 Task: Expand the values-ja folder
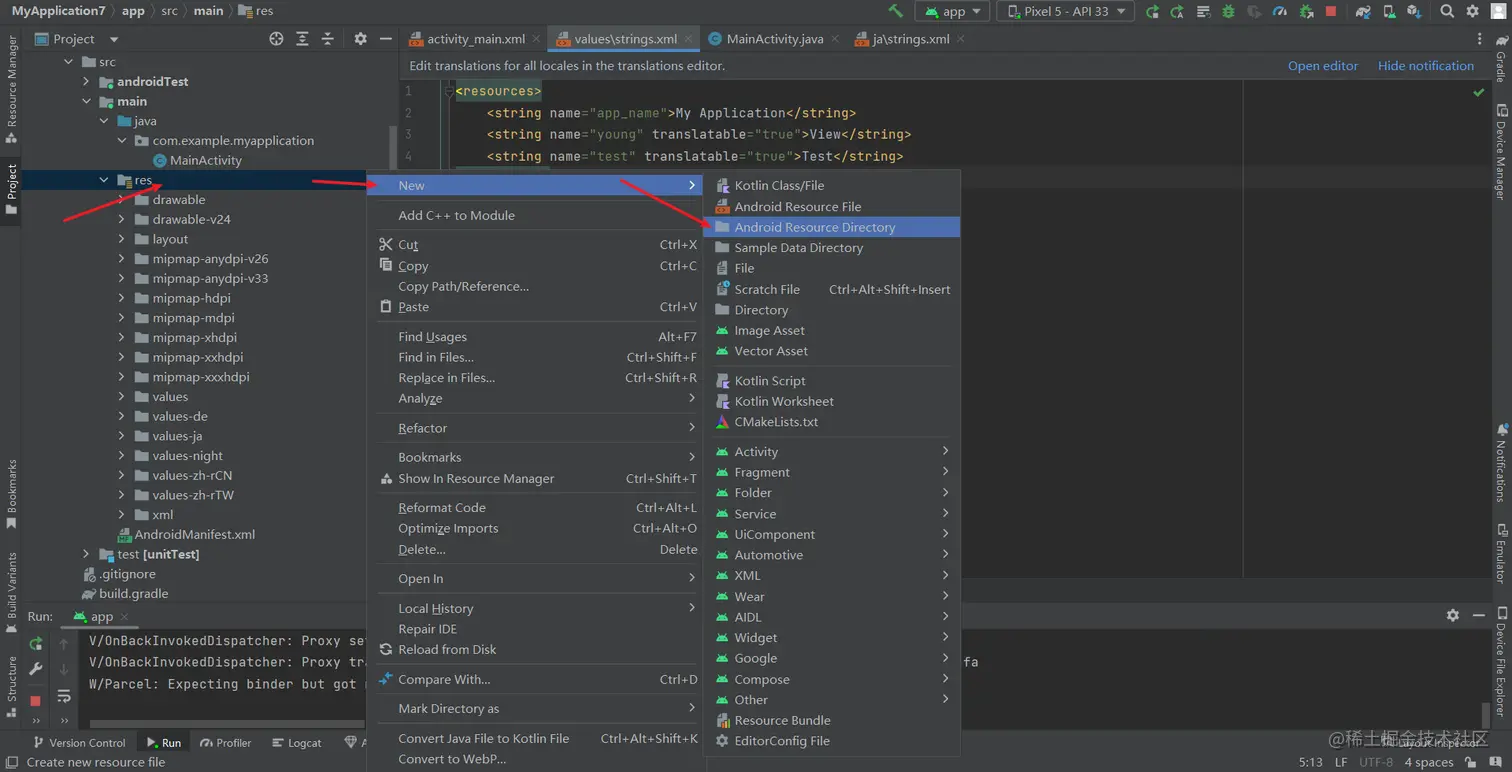pyautogui.click(x=121, y=436)
